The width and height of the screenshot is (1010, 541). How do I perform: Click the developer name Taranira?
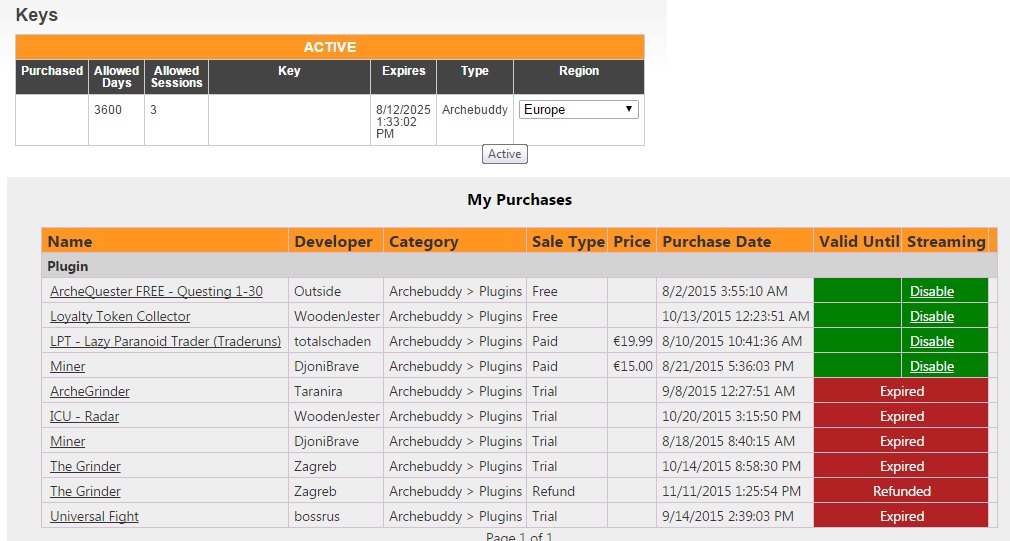point(318,392)
